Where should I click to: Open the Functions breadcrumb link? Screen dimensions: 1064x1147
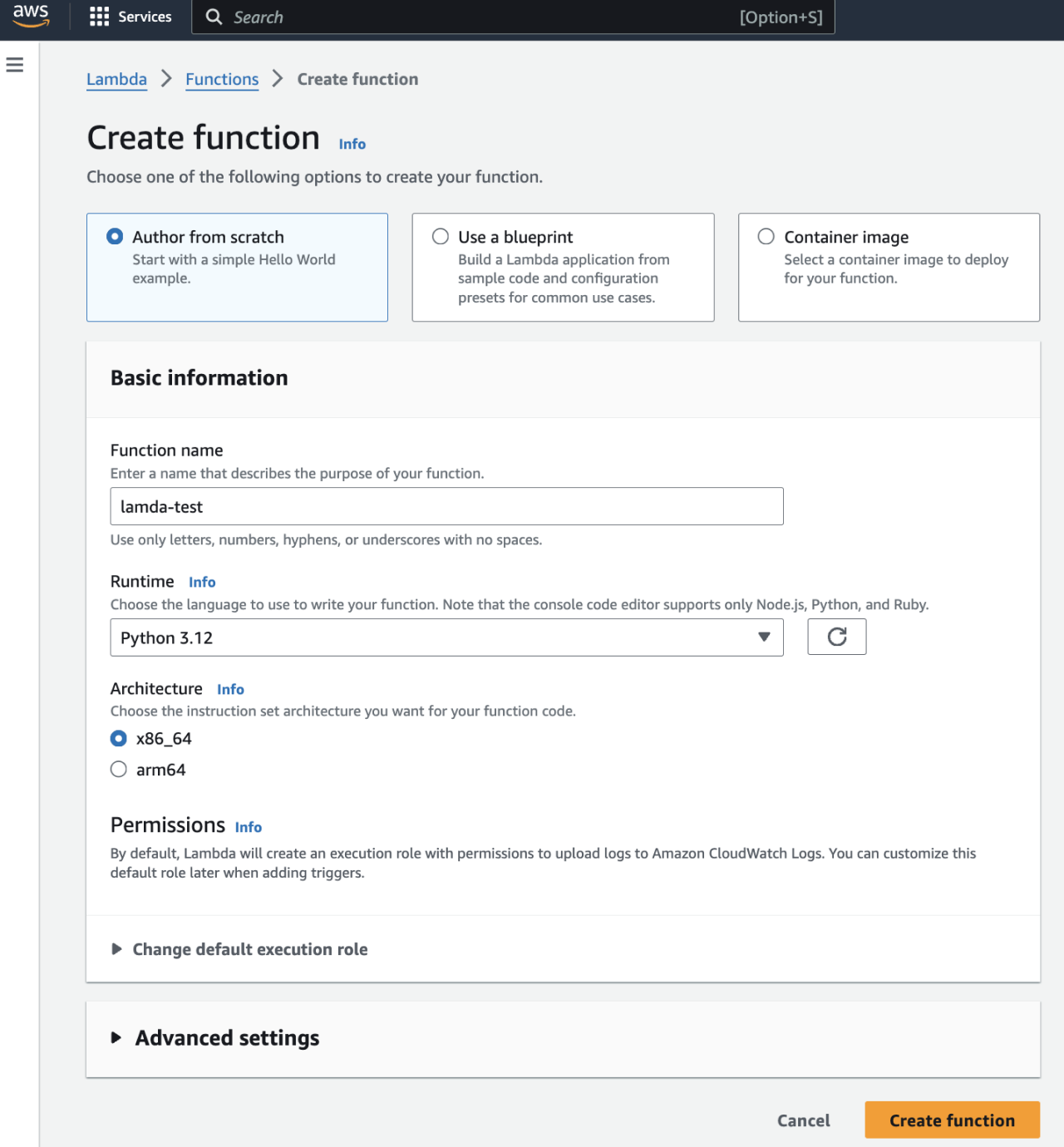click(x=221, y=79)
